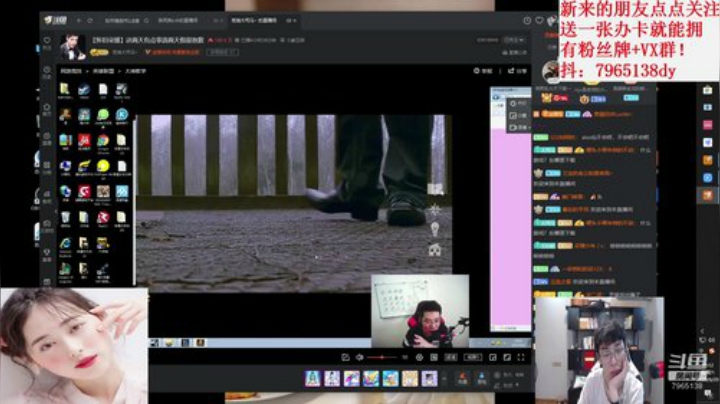
Task: Click the heart icon in the left sidebar
Action: (x=47, y=41)
